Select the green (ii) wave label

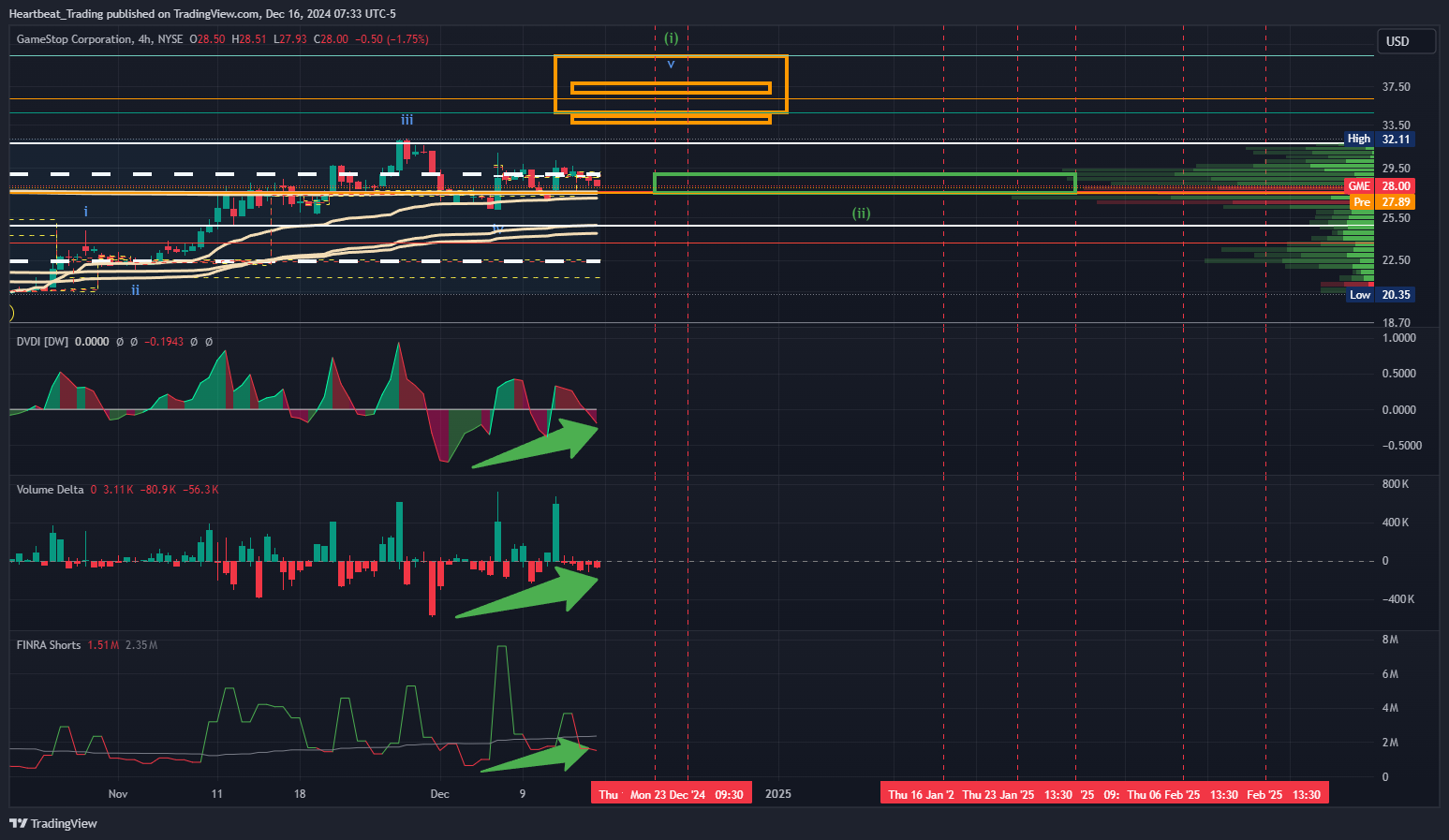click(x=861, y=214)
